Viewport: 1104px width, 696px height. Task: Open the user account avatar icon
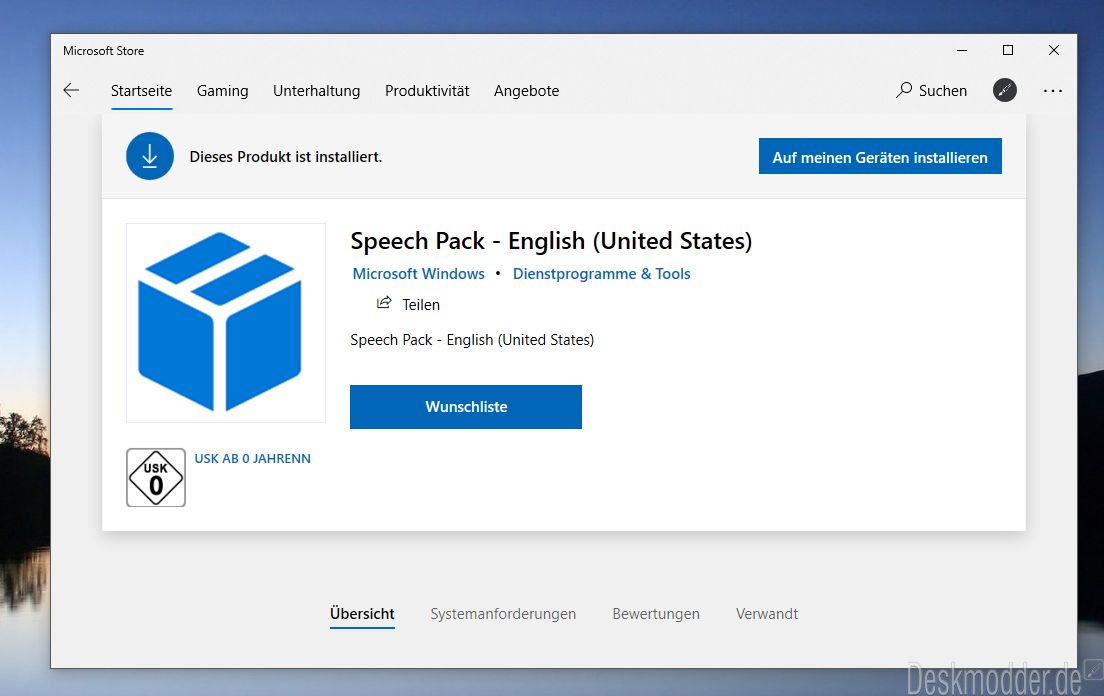(x=1005, y=90)
